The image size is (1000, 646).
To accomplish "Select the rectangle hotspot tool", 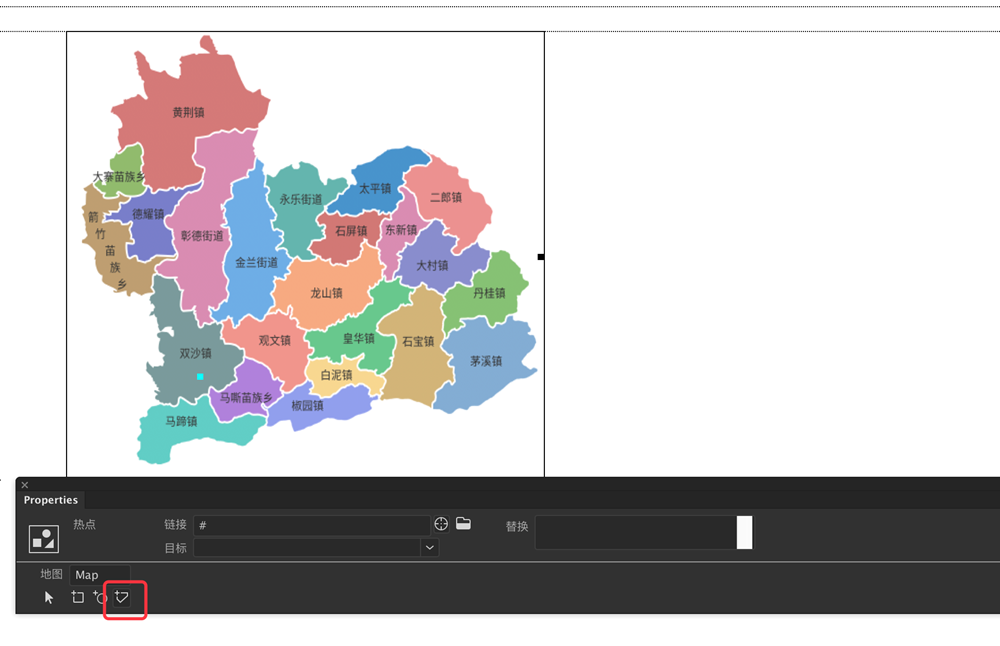I will coord(77,597).
